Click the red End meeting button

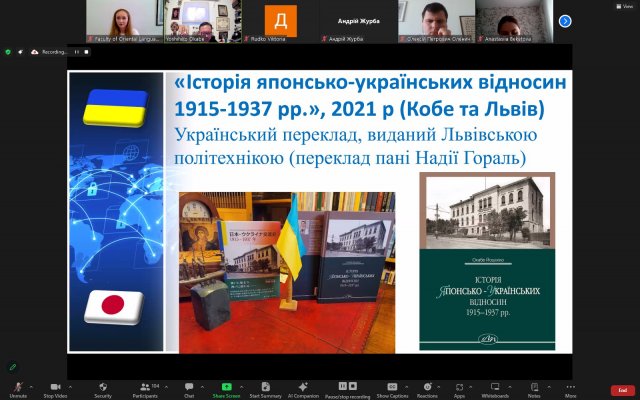(x=622, y=389)
